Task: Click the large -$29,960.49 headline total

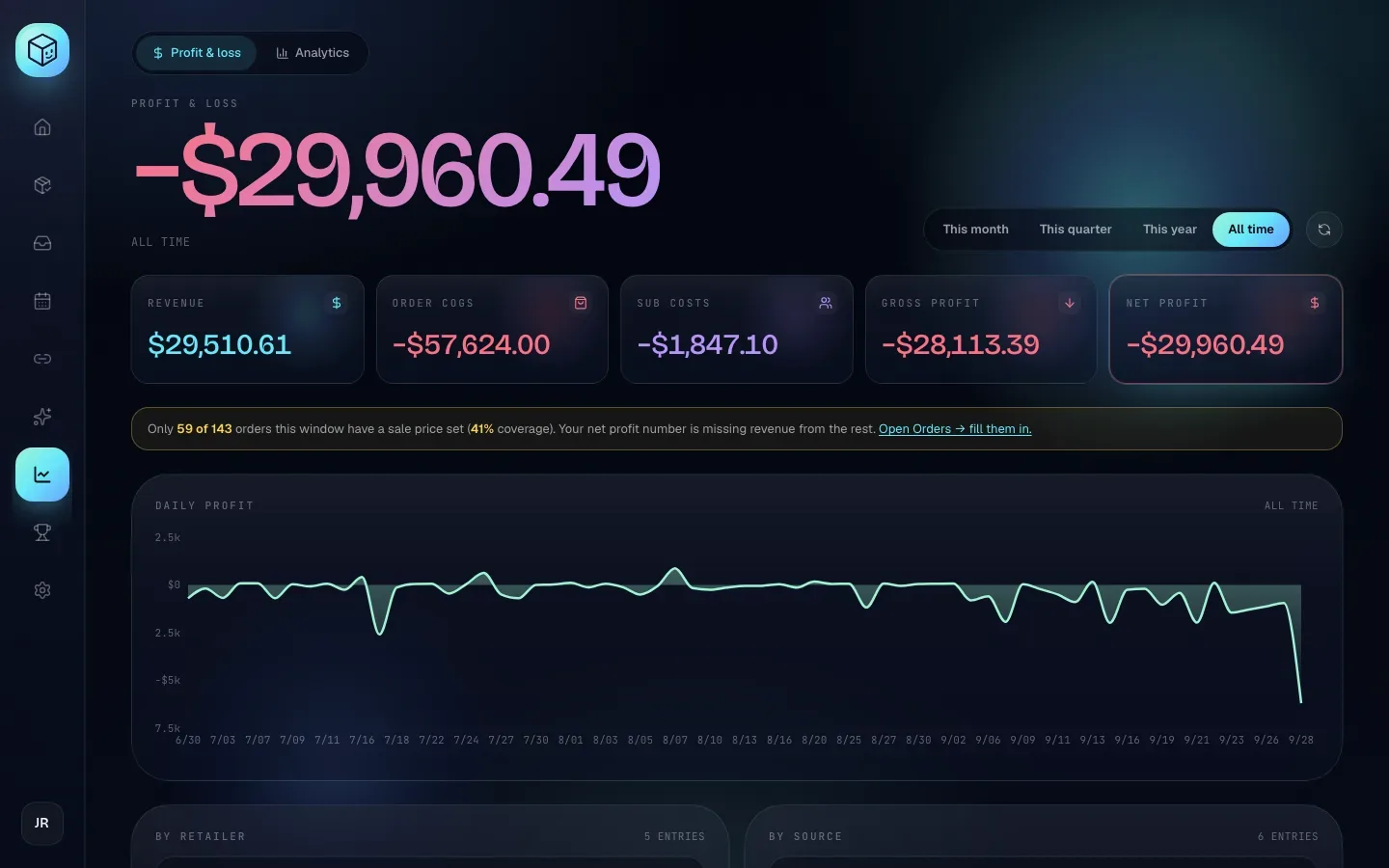Action: click(397, 171)
